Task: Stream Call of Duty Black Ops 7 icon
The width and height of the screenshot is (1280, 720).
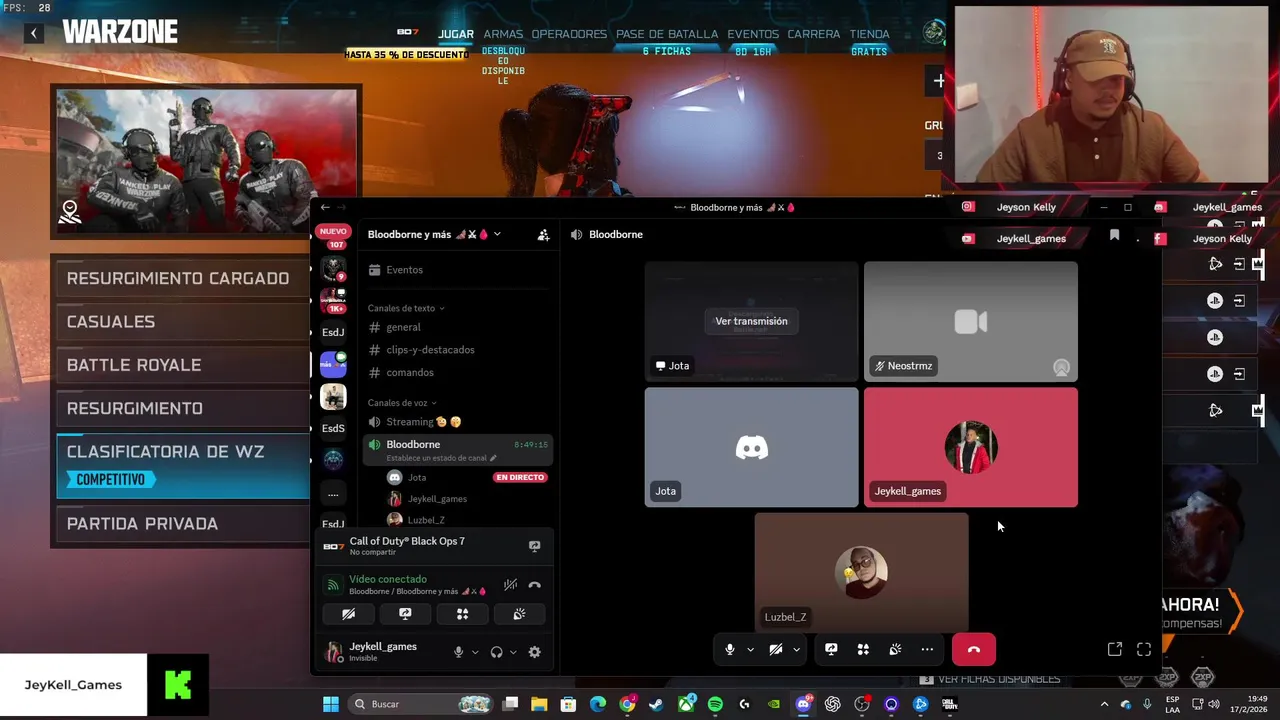Action: pyautogui.click(x=534, y=546)
